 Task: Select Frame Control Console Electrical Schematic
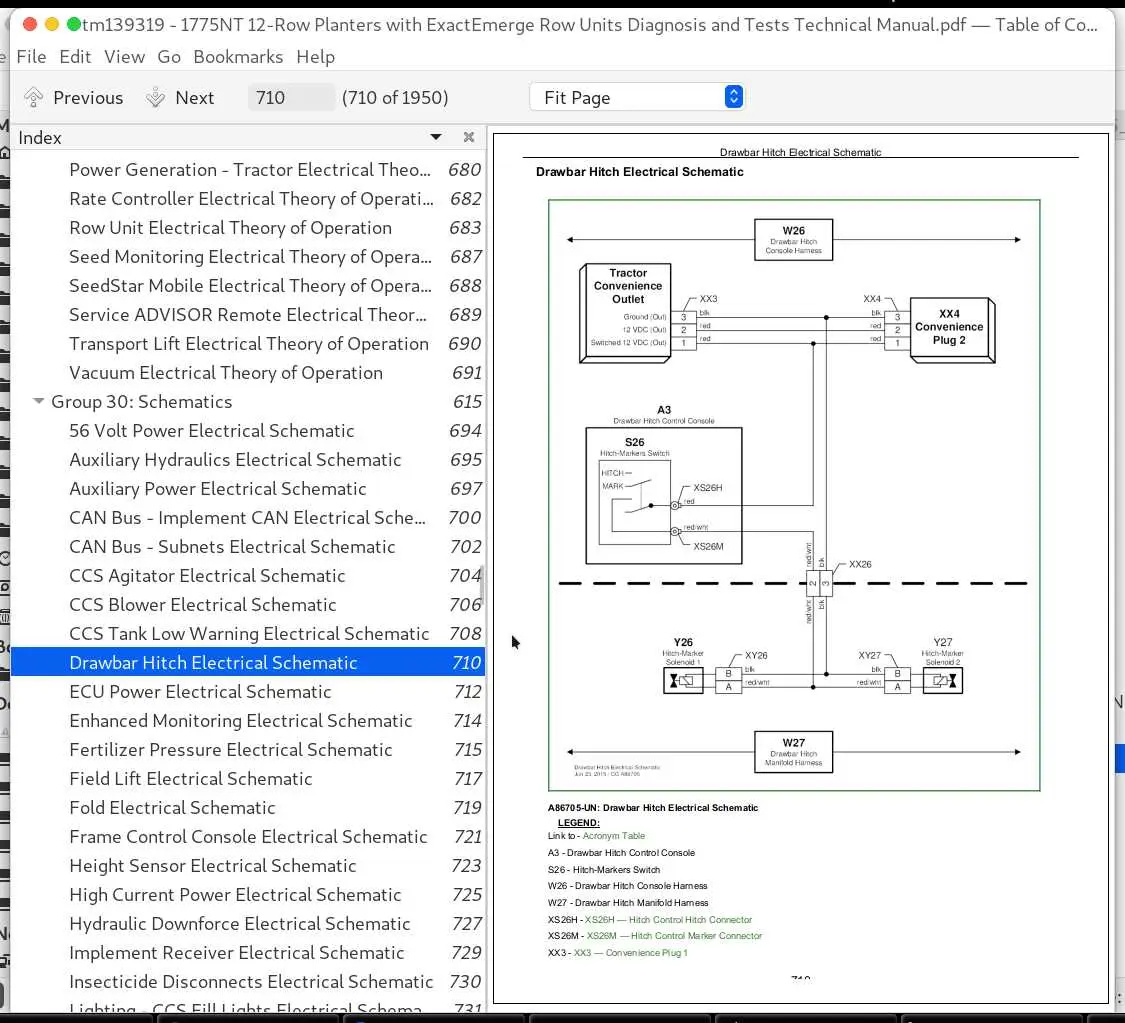coord(248,836)
